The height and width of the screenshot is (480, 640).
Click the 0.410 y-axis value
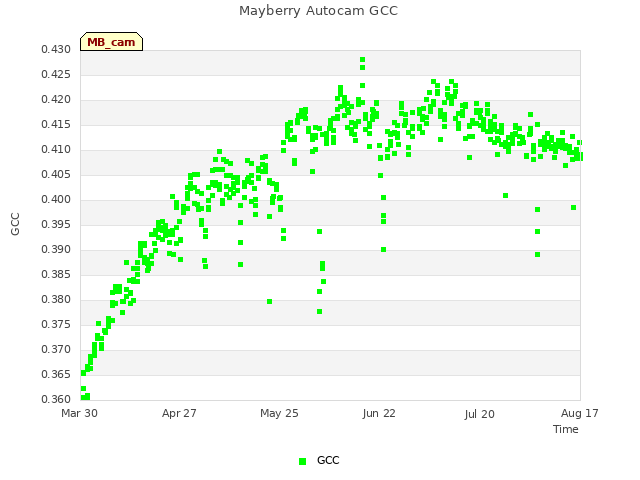click(56, 150)
